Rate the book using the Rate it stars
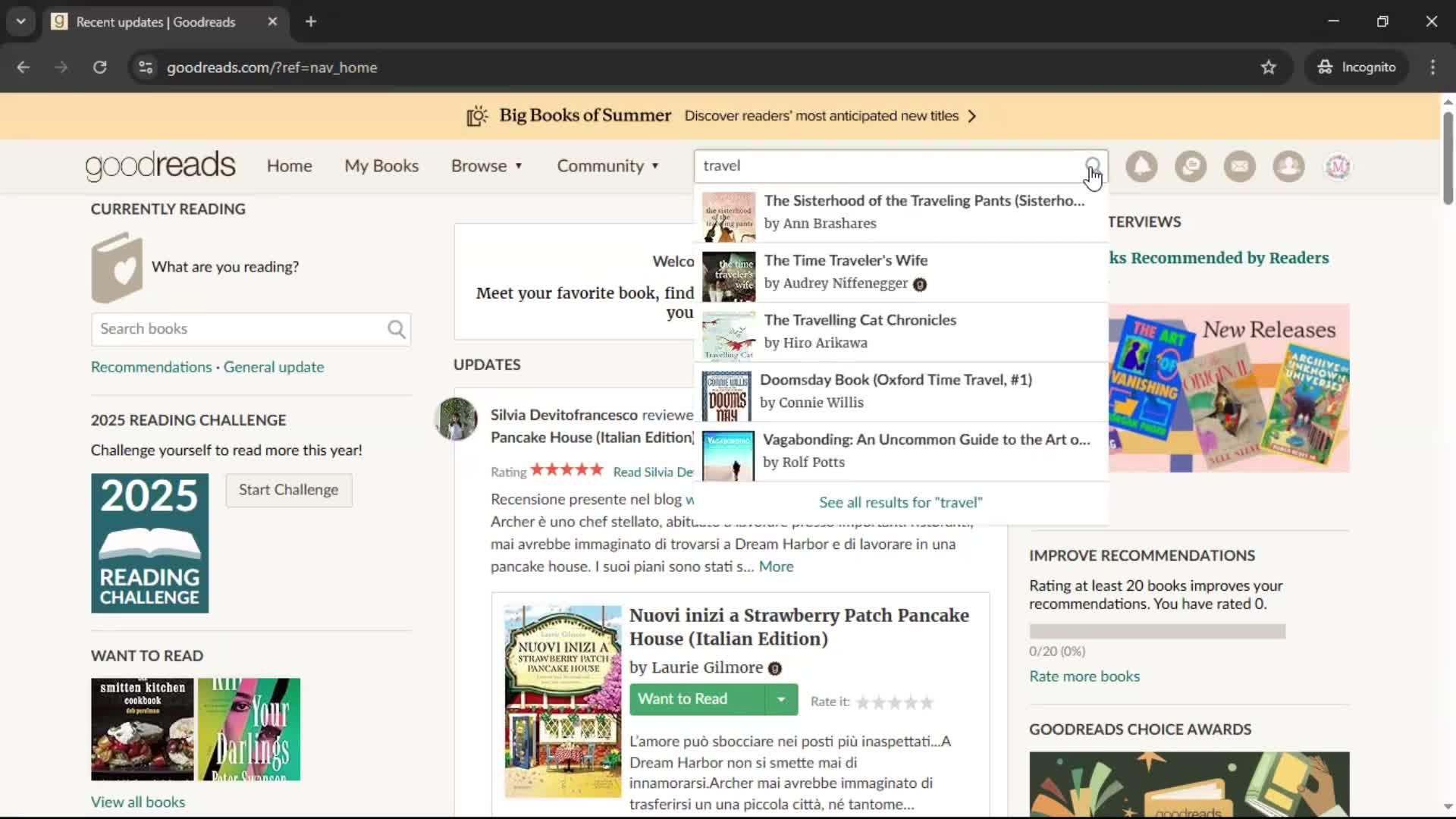1456x819 pixels. (895, 703)
